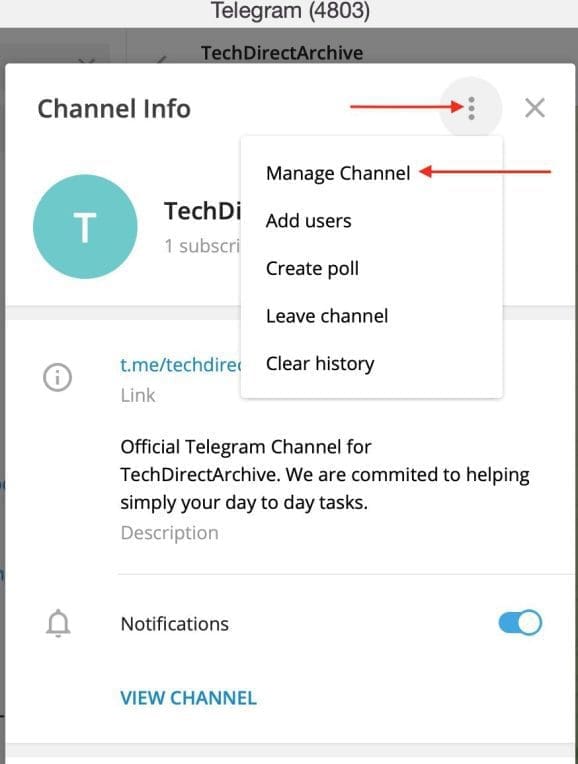
Task: Click the teal T channel avatar
Action: coord(85,227)
